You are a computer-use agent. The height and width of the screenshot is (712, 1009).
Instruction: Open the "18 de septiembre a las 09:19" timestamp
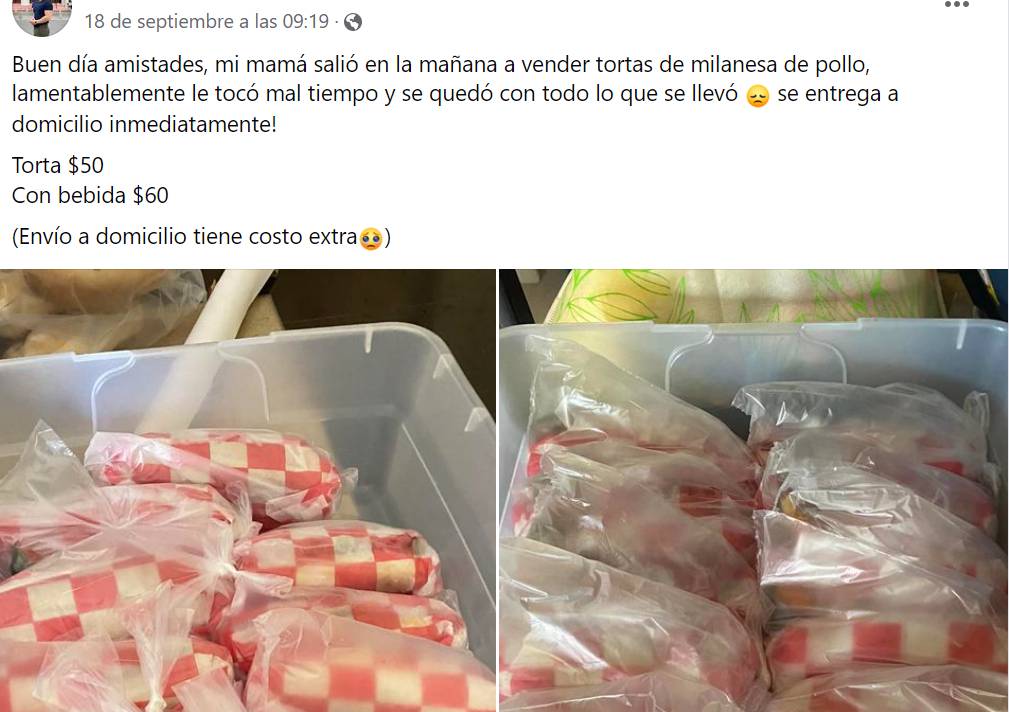click(x=207, y=21)
